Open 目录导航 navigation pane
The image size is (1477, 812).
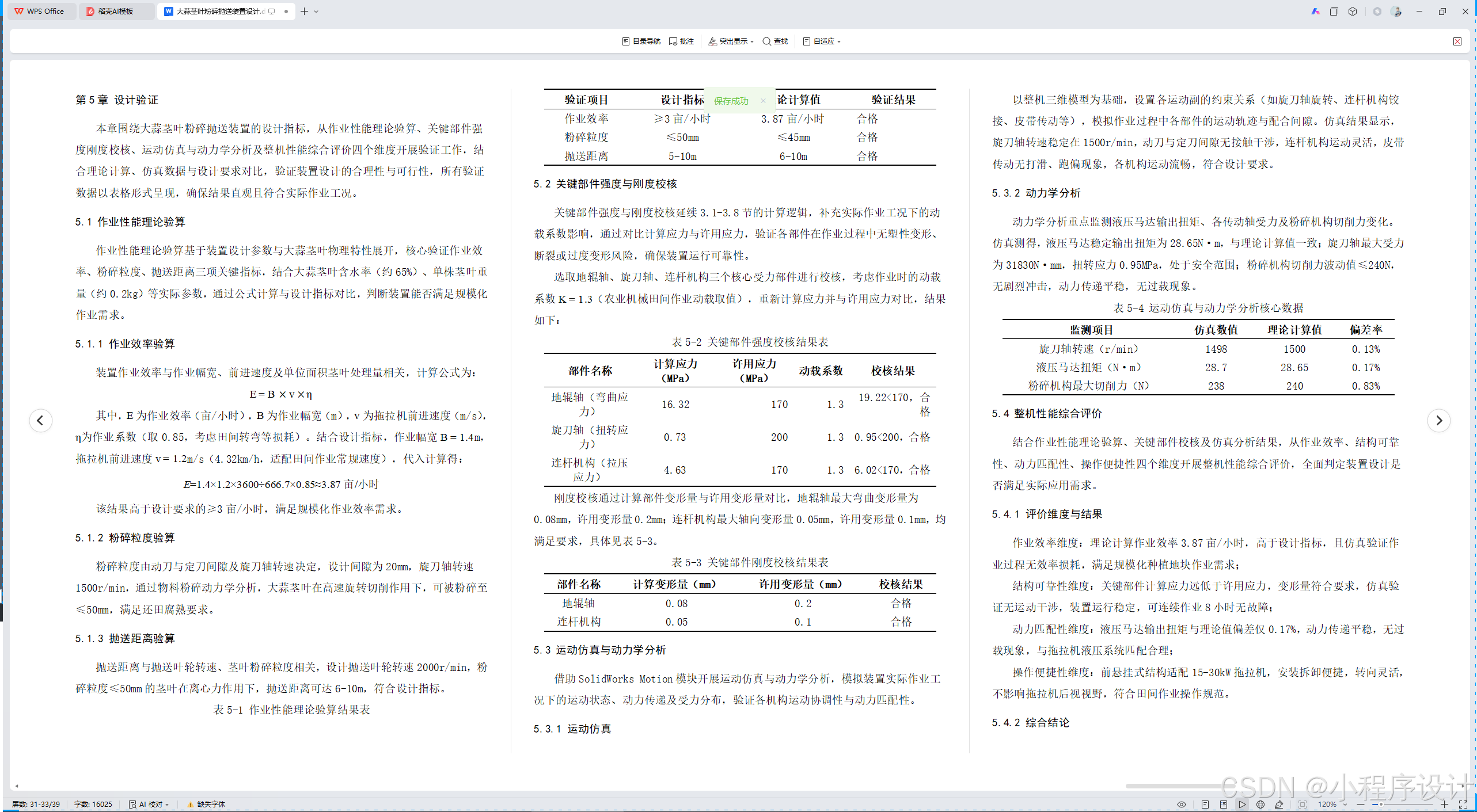point(641,41)
